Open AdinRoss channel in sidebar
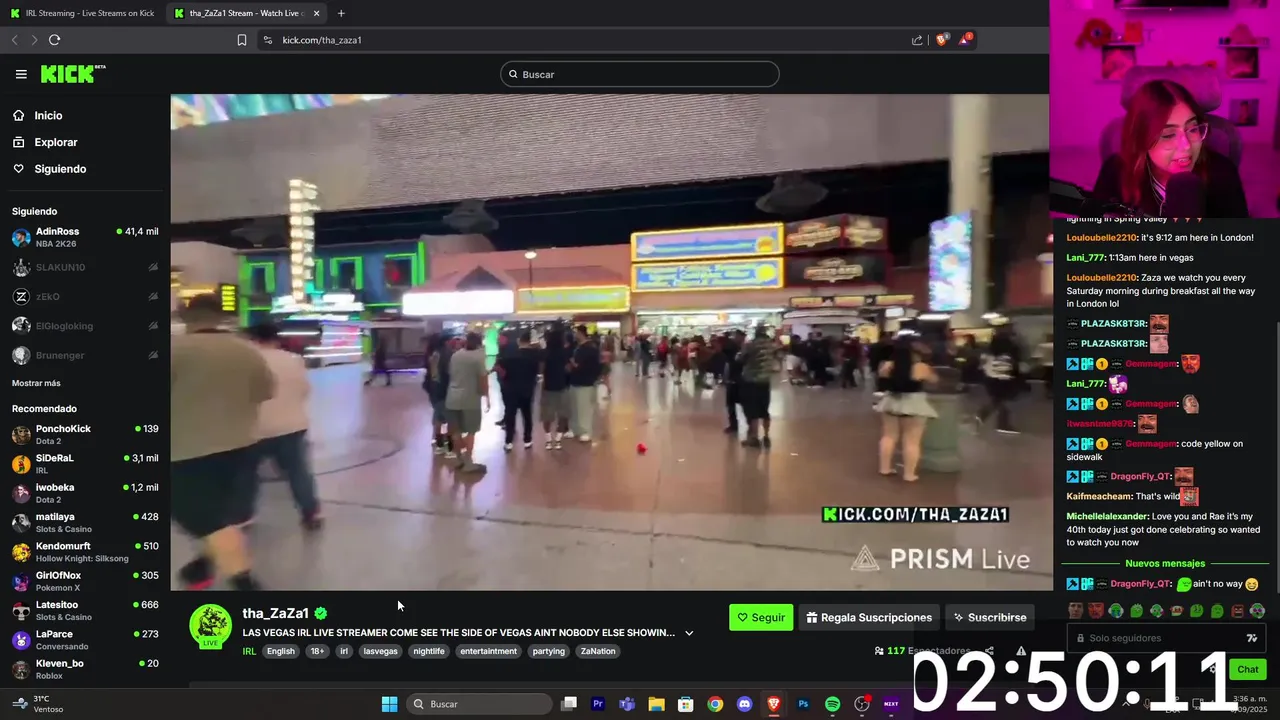The width and height of the screenshot is (1280, 720). [85, 237]
